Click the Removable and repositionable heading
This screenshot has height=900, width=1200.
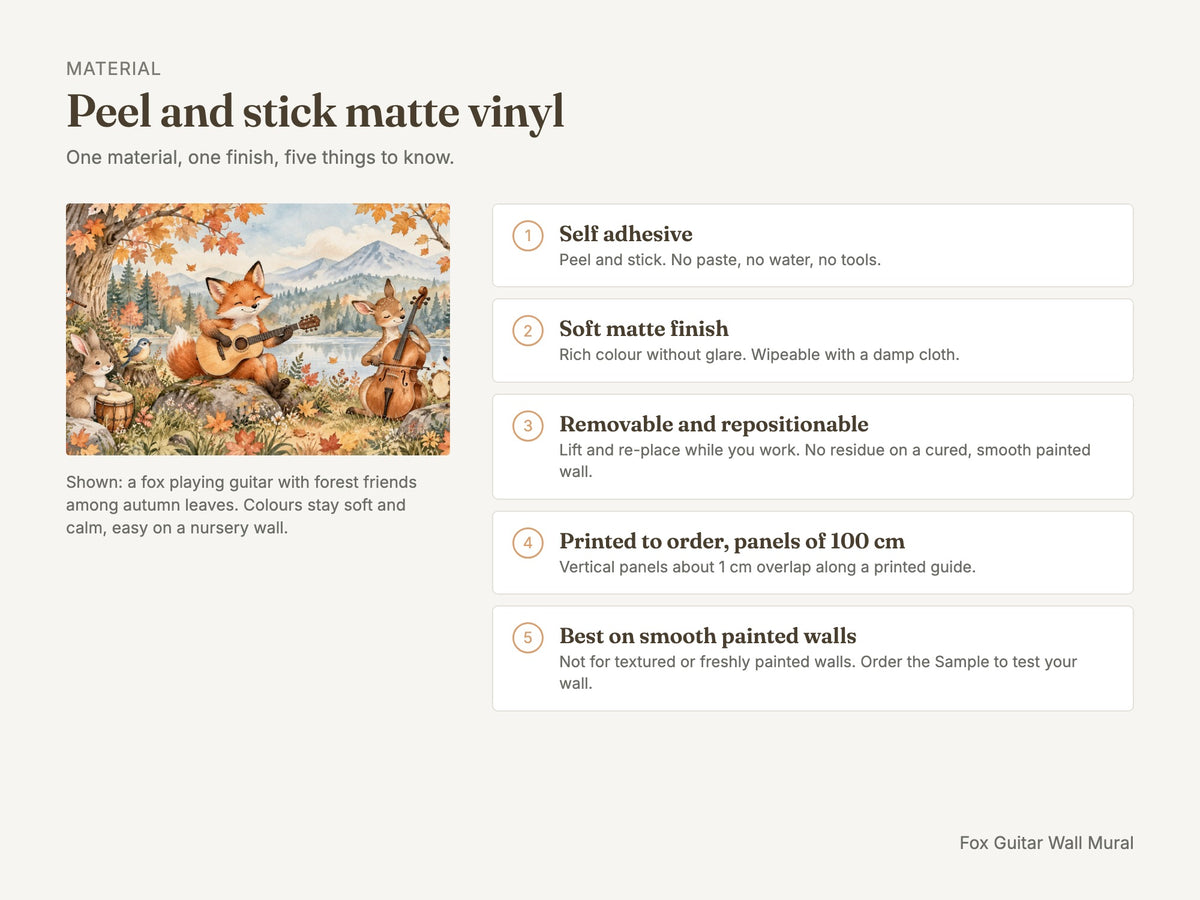click(714, 424)
